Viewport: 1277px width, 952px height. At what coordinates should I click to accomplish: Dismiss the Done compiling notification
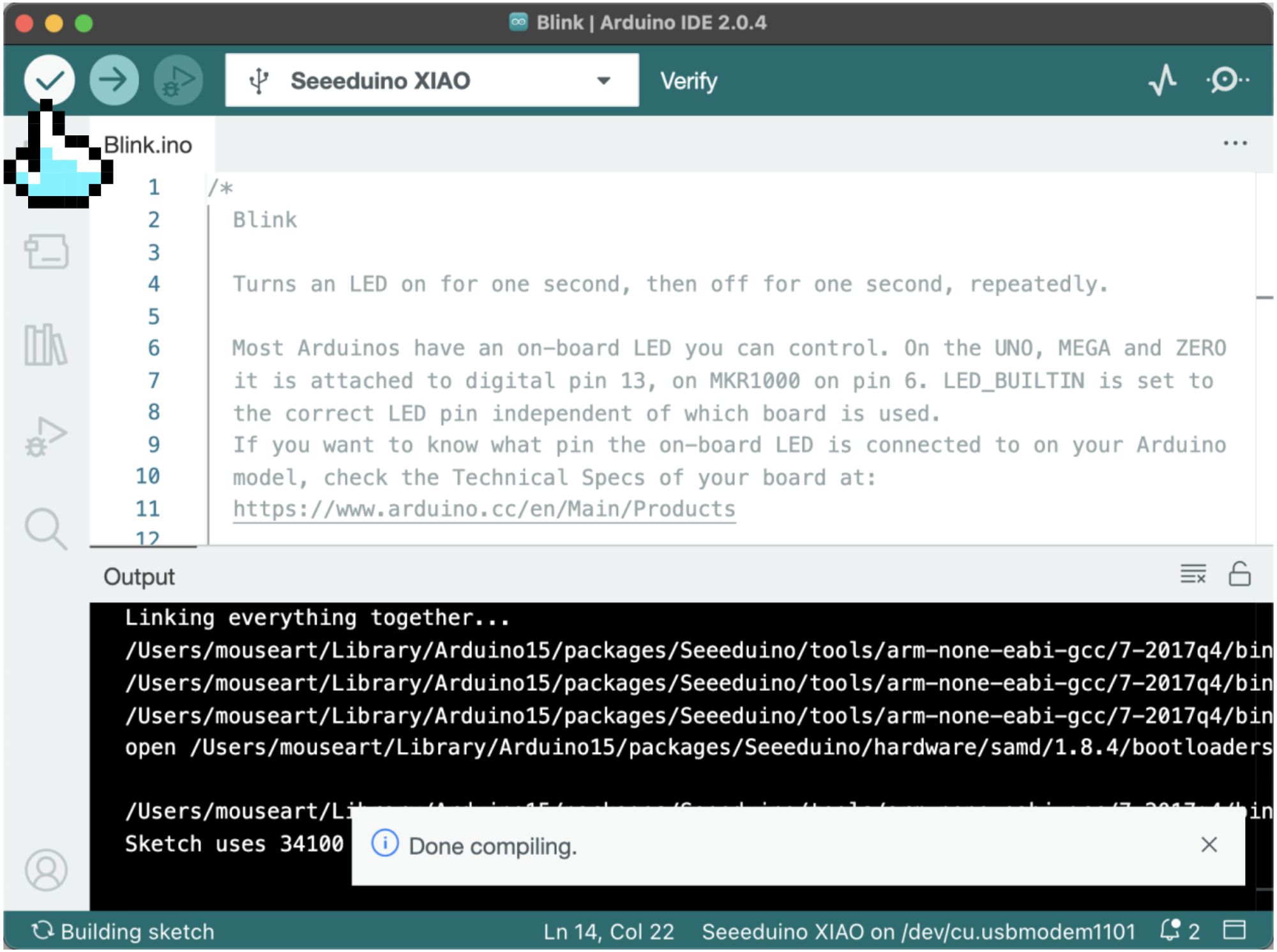coord(1209,845)
